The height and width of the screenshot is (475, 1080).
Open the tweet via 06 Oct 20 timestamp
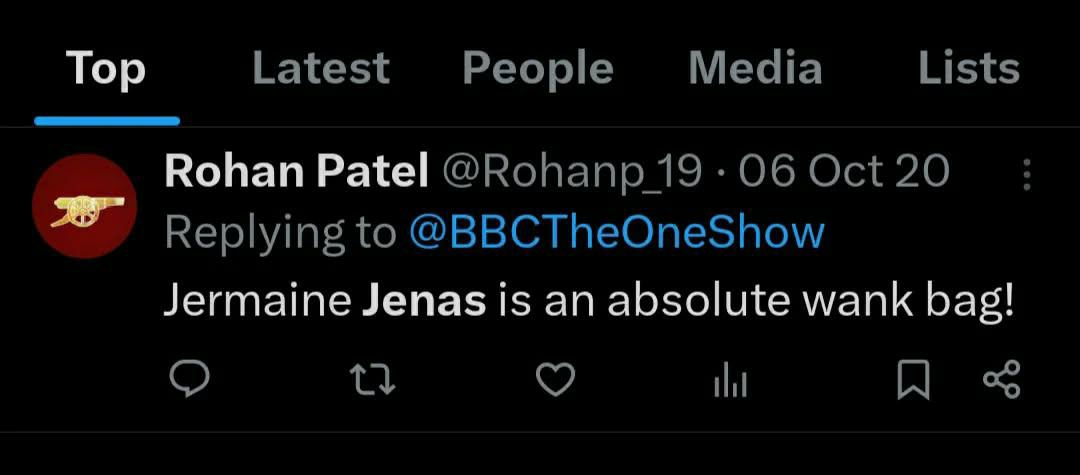[x=844, y=172]
